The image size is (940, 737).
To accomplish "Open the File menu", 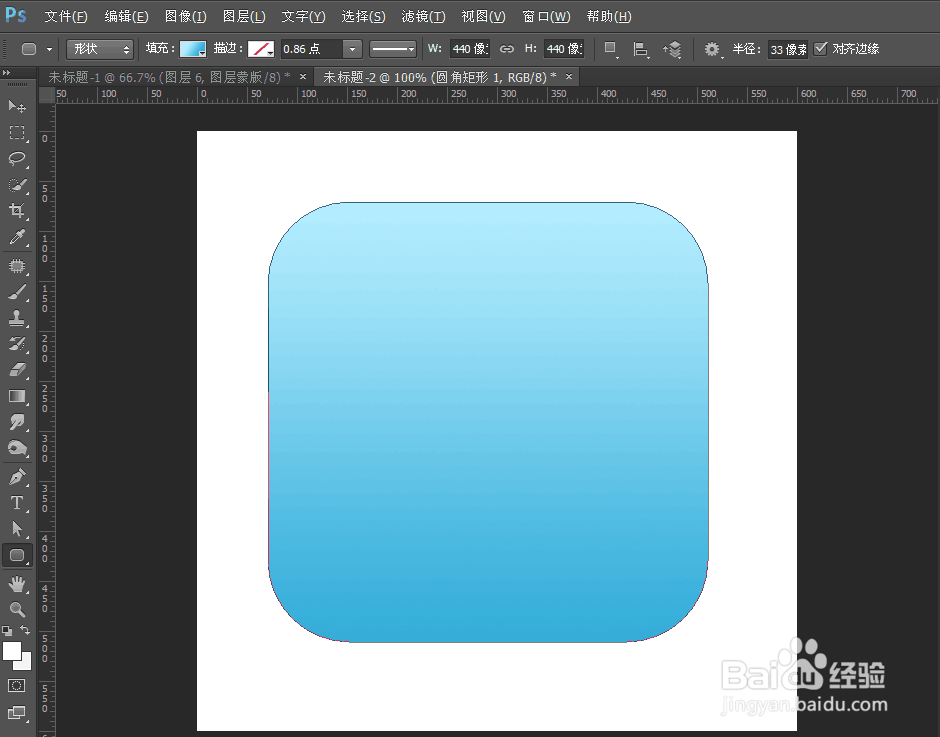I will pyautogui.click(x=66, y=16).
